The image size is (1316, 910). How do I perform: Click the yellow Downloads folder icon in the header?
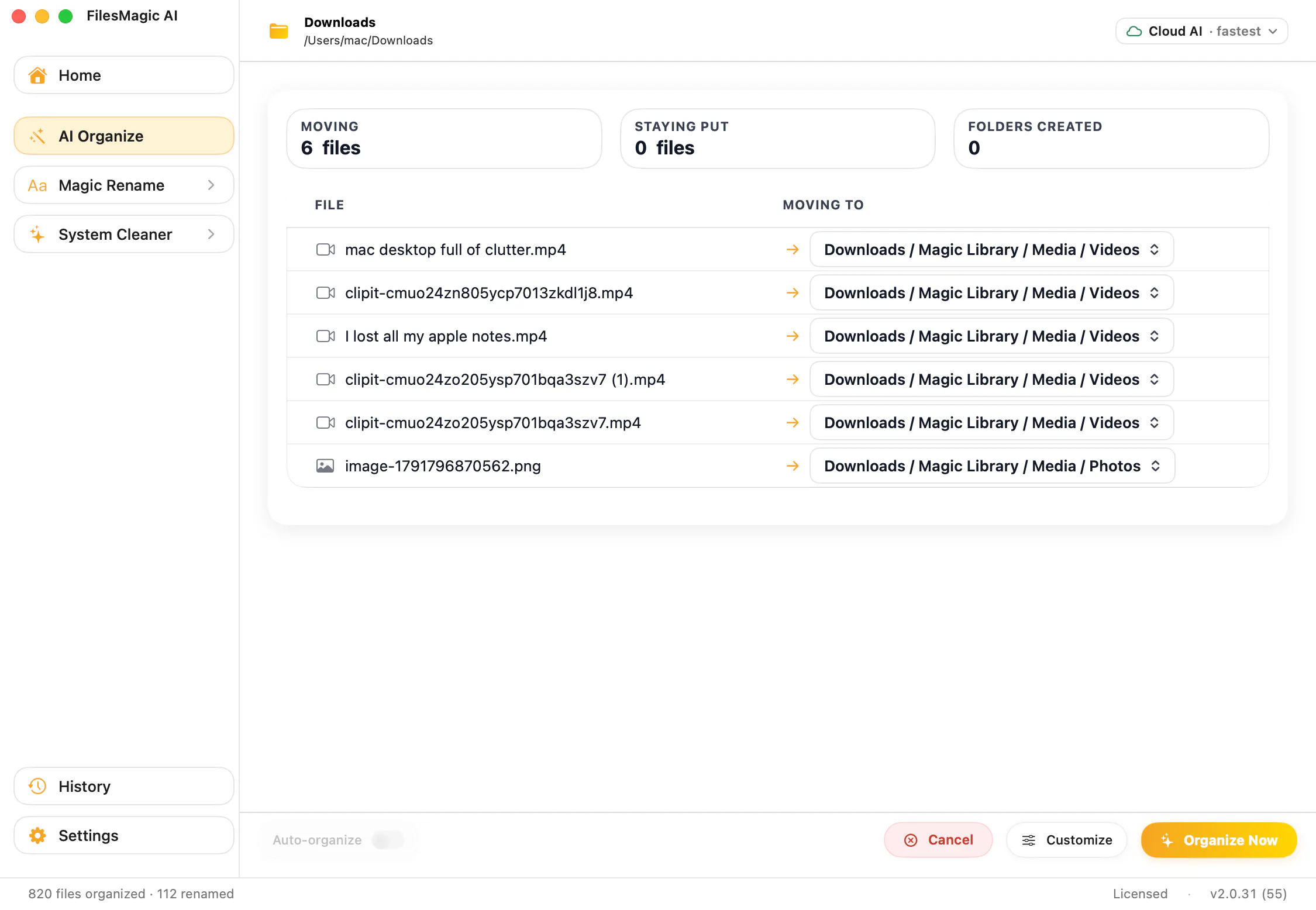(278, 31)
